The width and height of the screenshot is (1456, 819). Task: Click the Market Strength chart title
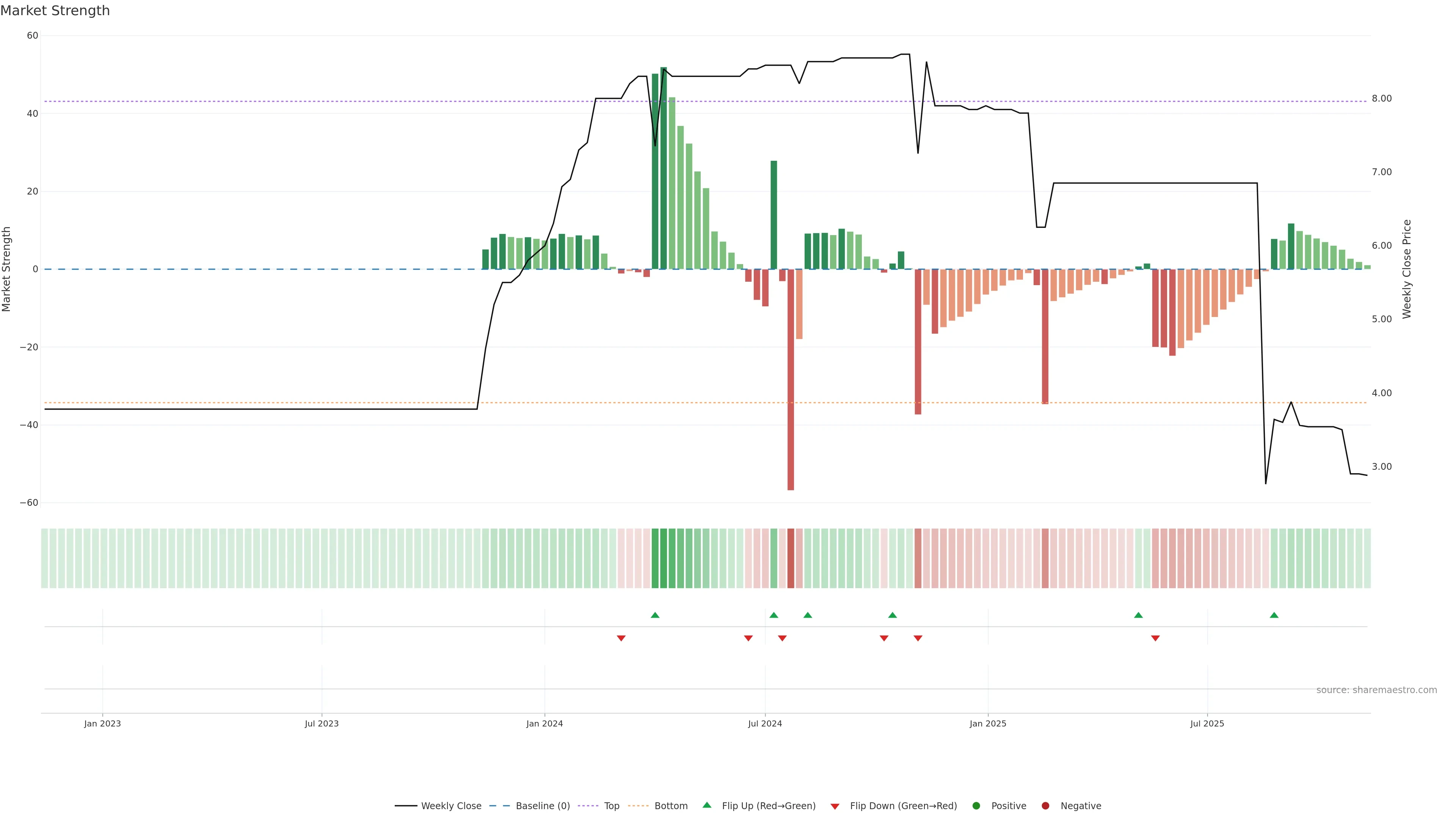tap(55, 11)
